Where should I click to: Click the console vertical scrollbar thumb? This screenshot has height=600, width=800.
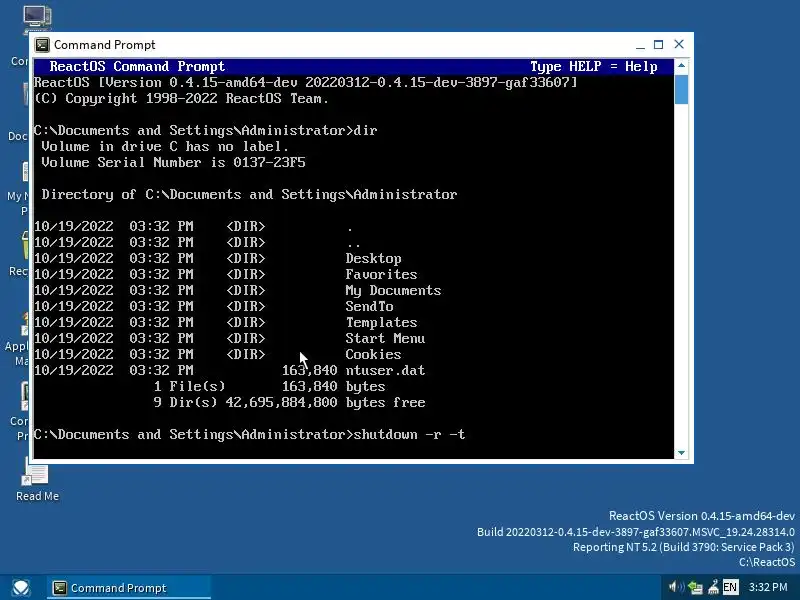[681, 89]
